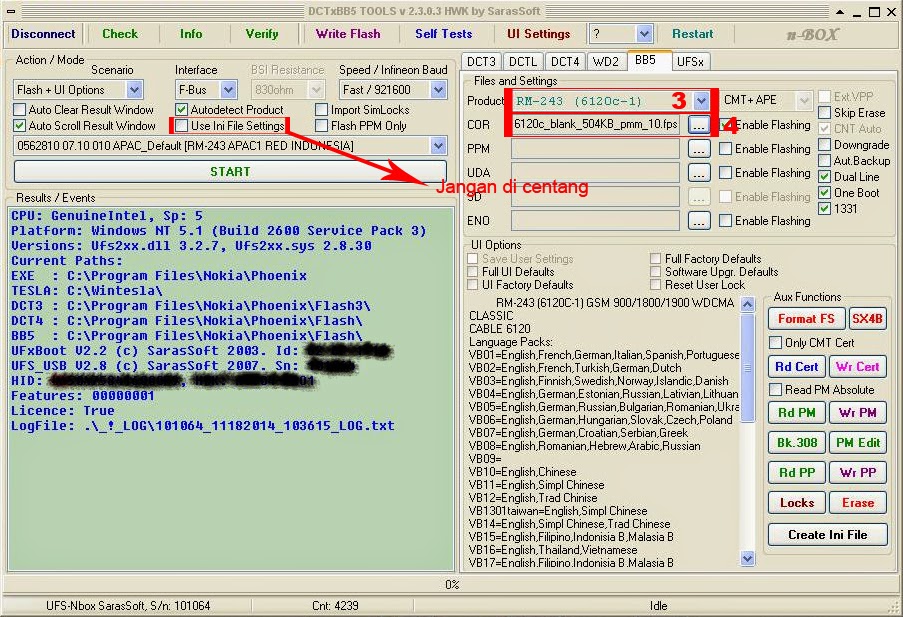Click the COR file path field

[595, 124]
